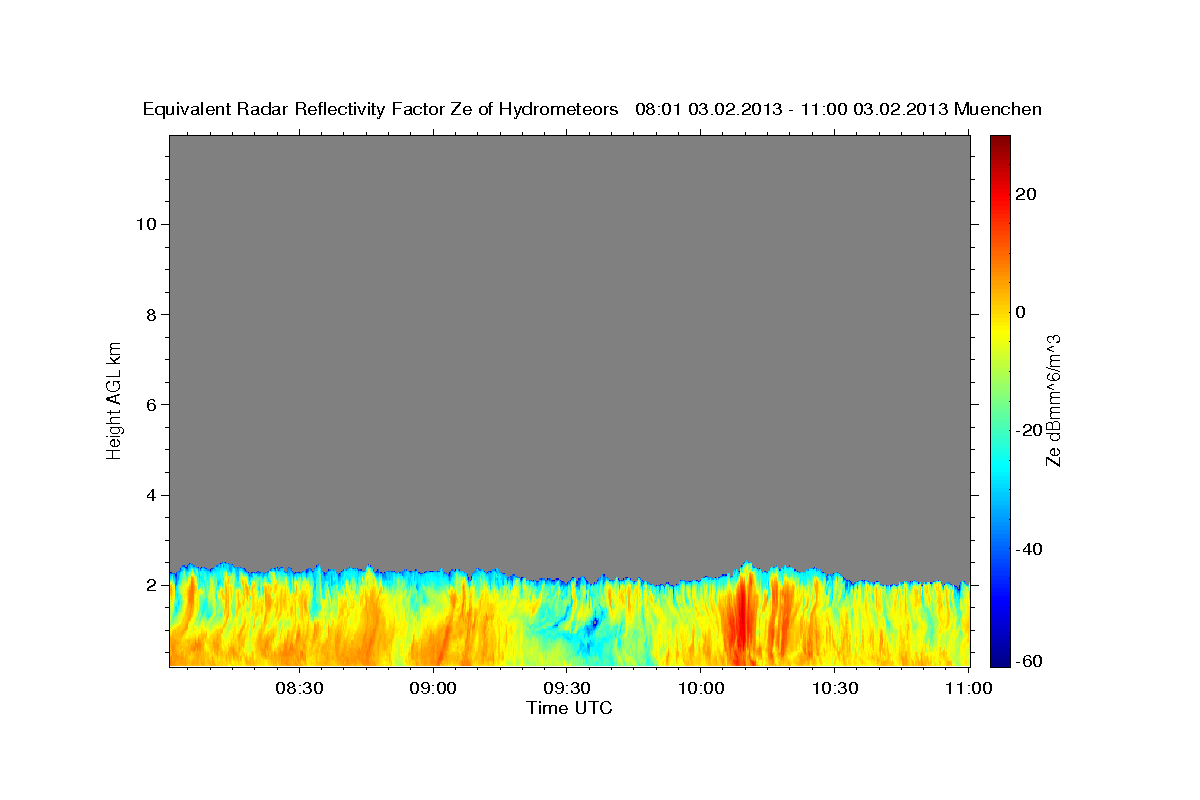1200x800 pixels.
Task: Click the 'Time UTC' axis label
Action: tap(569, 708)
